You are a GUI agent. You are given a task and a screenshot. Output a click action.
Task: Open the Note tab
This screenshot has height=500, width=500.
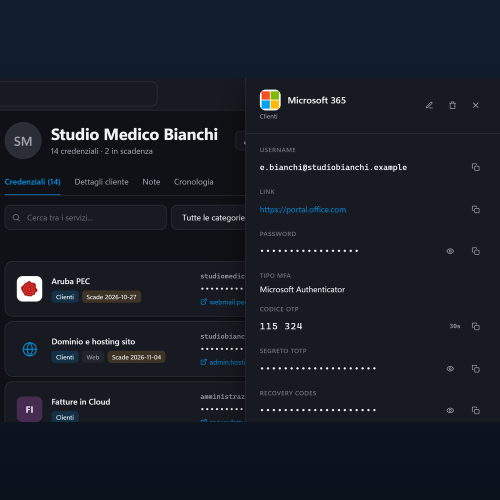(x=151, y=182)
